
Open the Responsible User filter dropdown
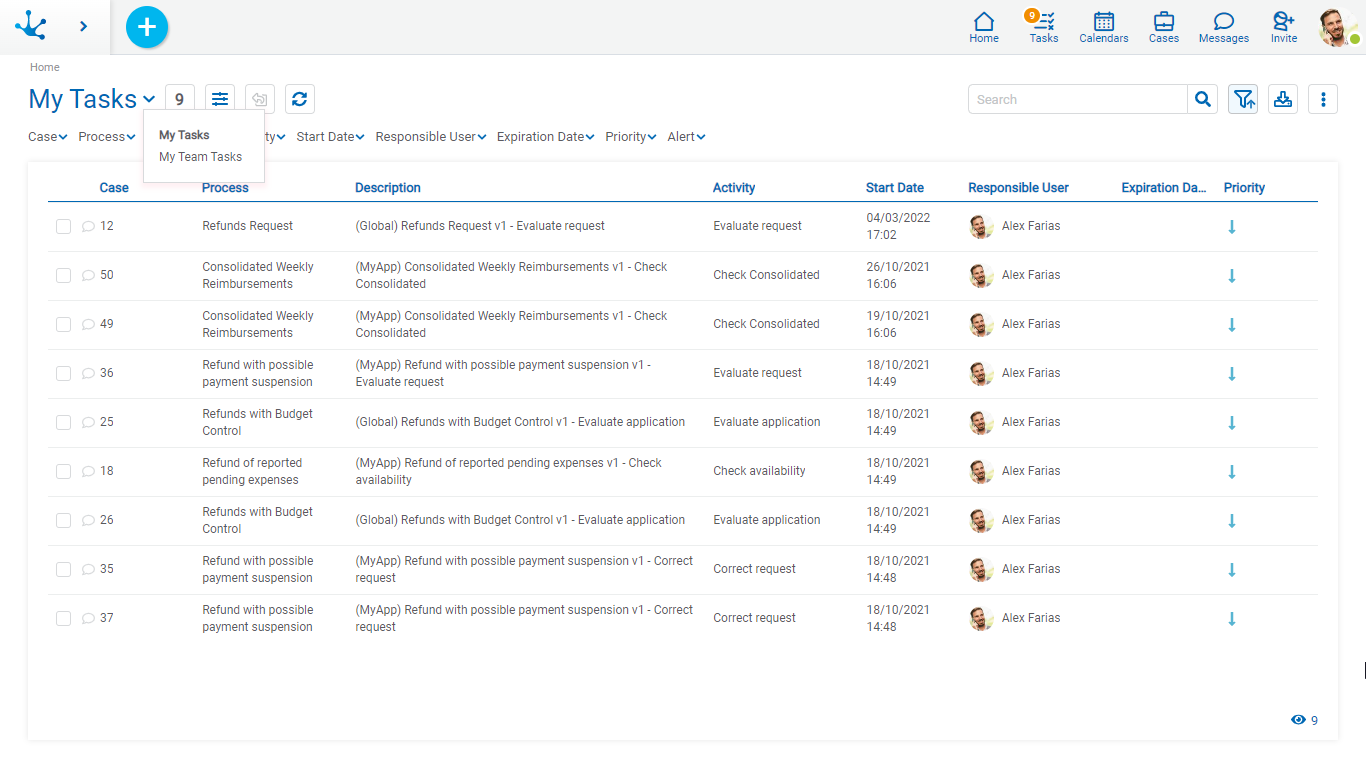pos(430,137)
